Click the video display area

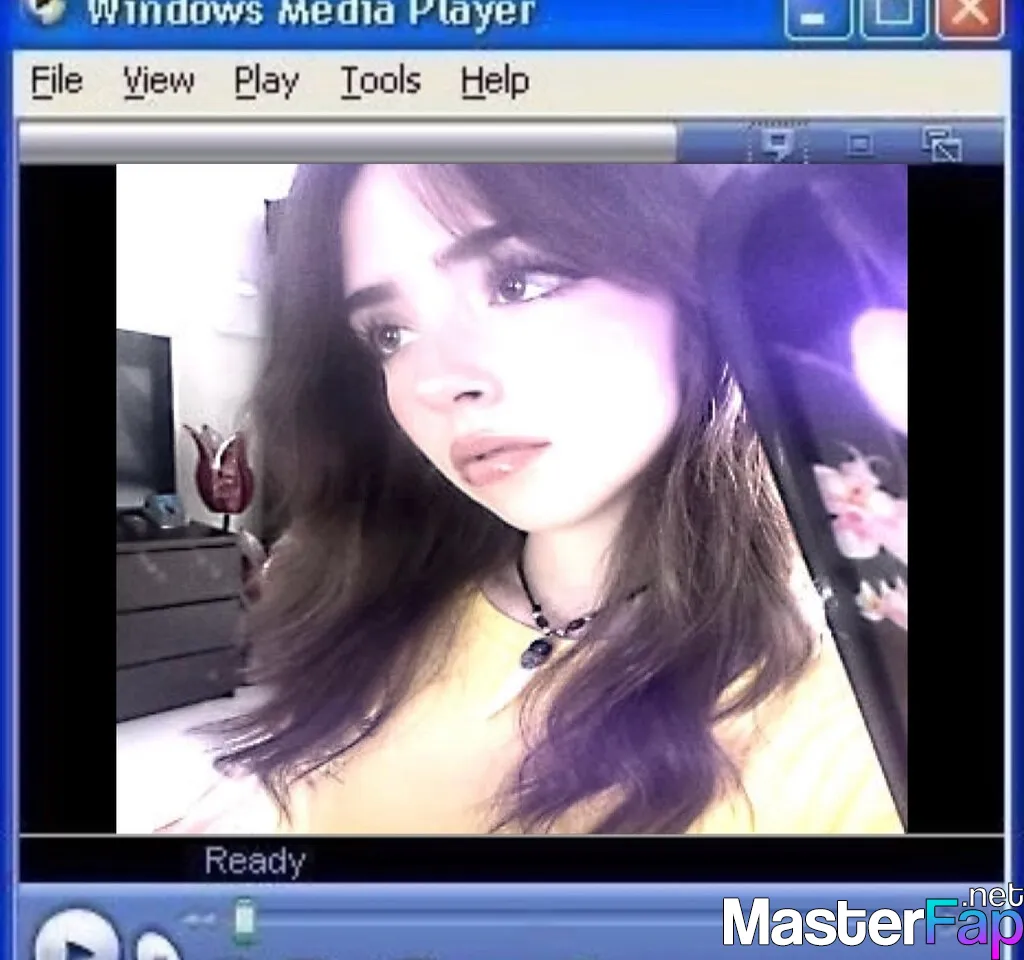tap(511, 498)
